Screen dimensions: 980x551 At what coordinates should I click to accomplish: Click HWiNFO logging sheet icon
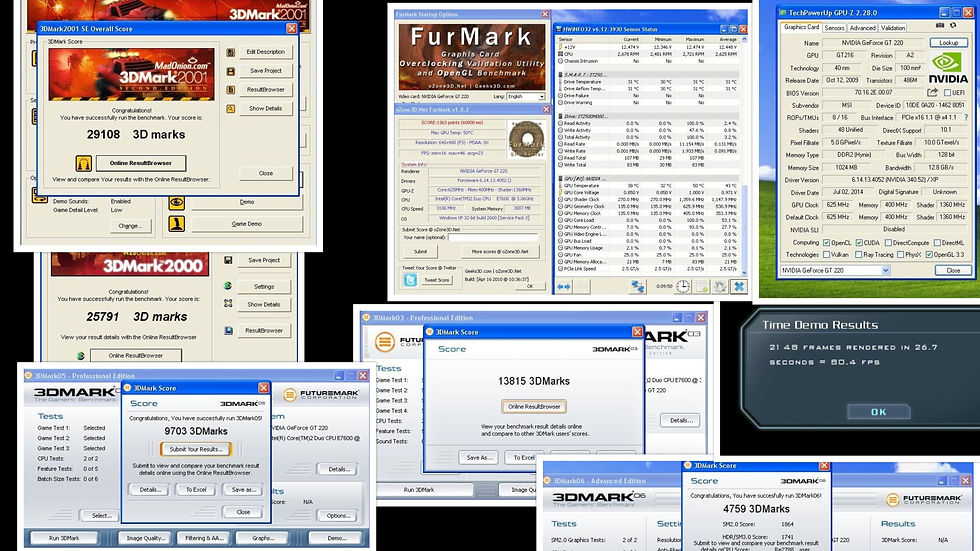click(702, 286)
